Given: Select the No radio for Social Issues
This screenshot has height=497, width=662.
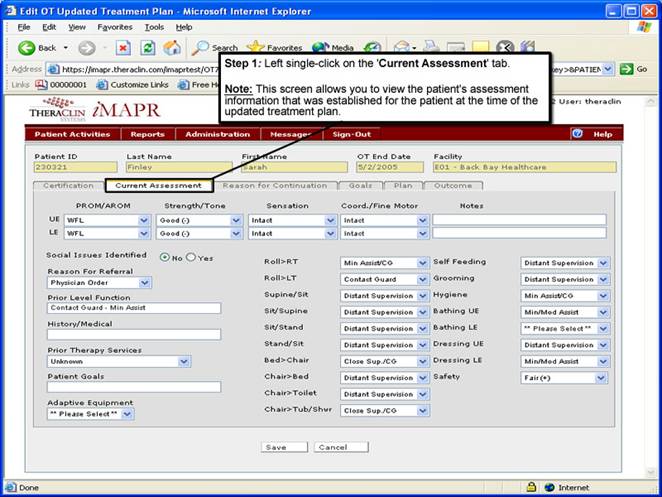Looking at the screenshot, I should point(165,257).
